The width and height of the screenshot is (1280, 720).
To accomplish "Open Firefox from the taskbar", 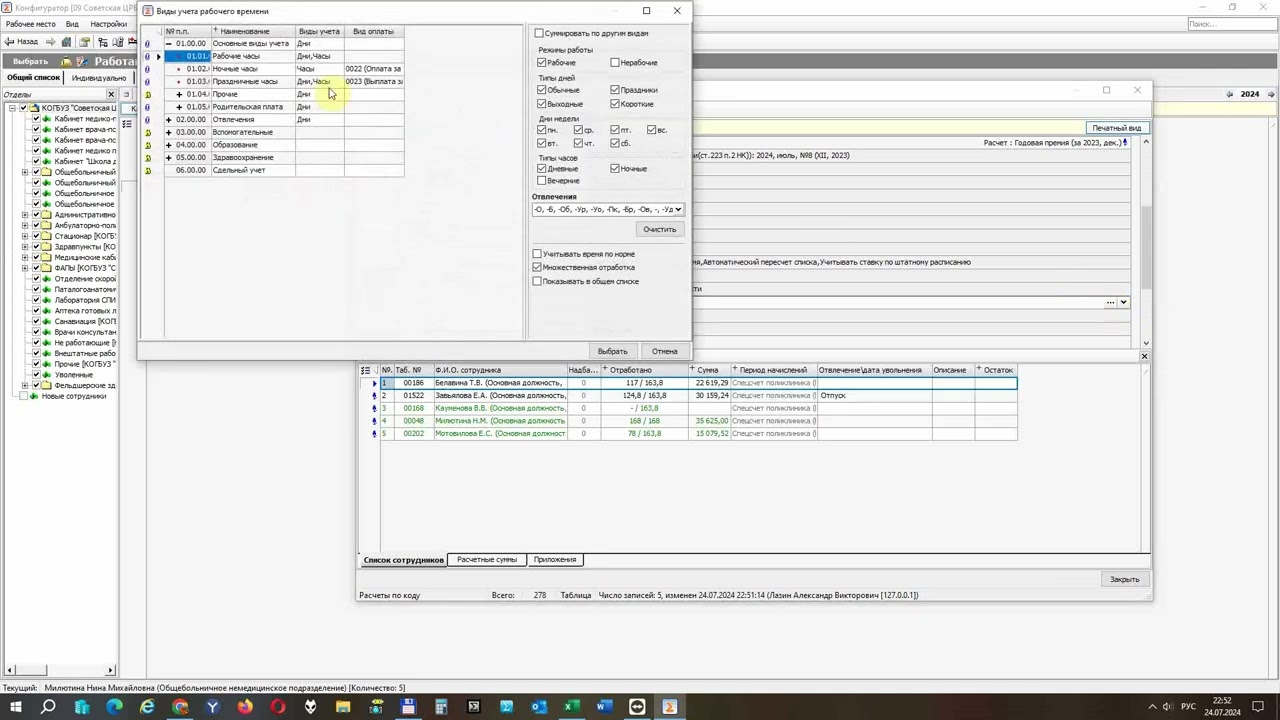I will (245, 707).
